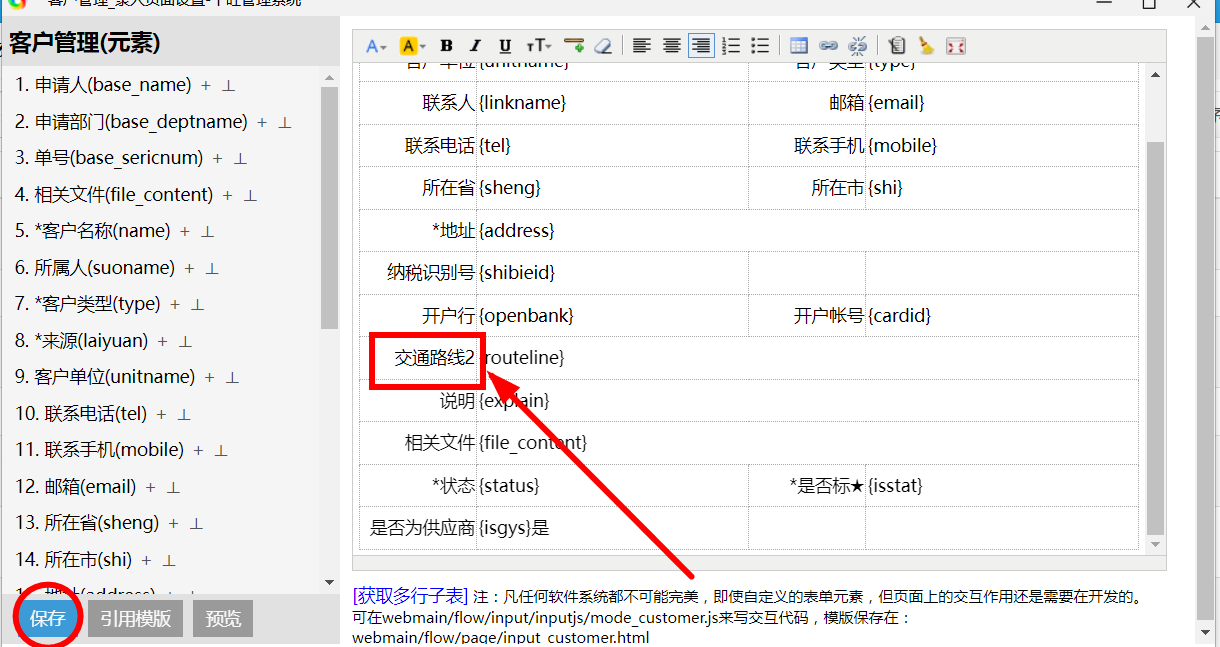Click the 保存 save button
This screenshot has width=1220, height=647.
tap(48, 619)
